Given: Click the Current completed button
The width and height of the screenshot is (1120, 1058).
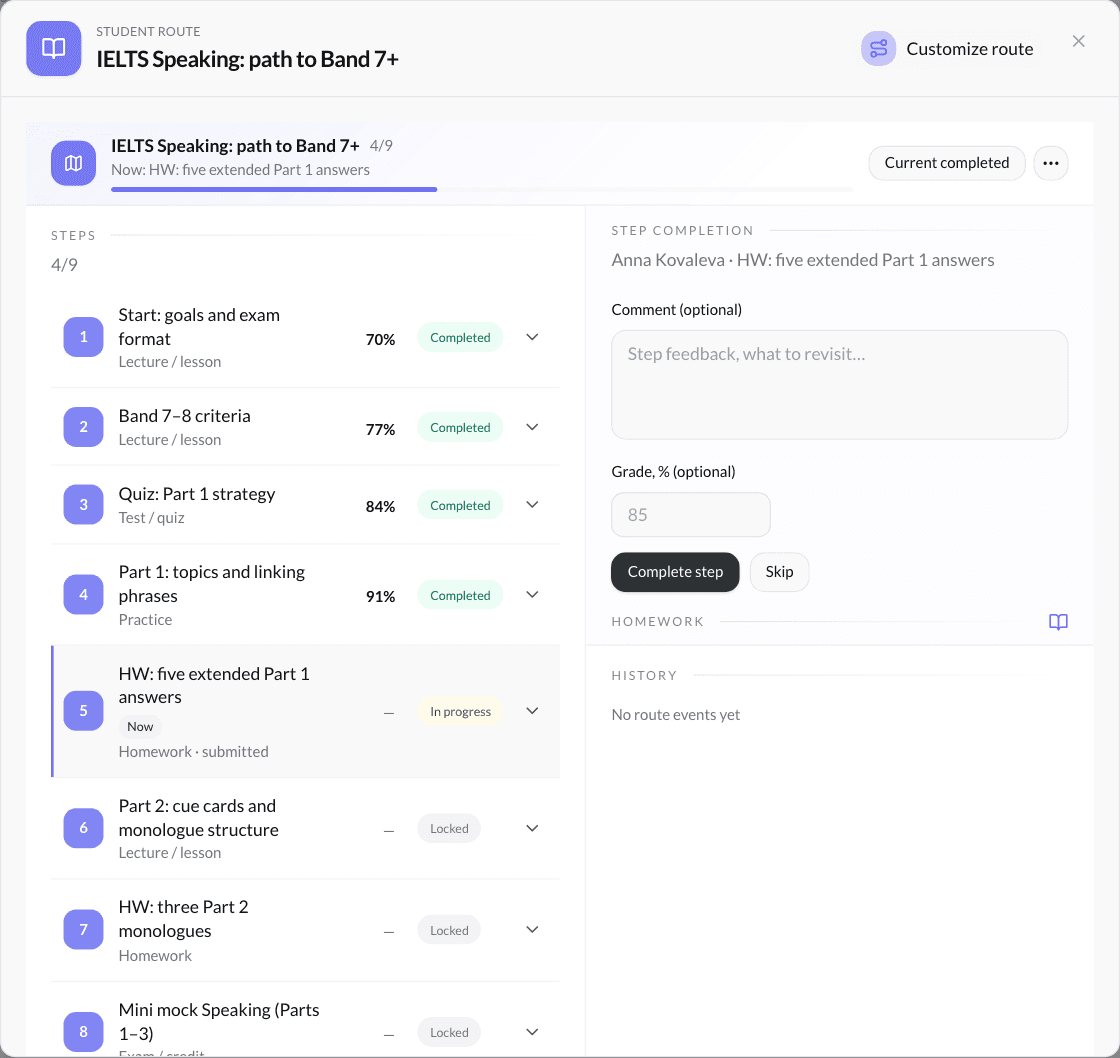Looking at the screenshot, I should (x=946, y=163).
